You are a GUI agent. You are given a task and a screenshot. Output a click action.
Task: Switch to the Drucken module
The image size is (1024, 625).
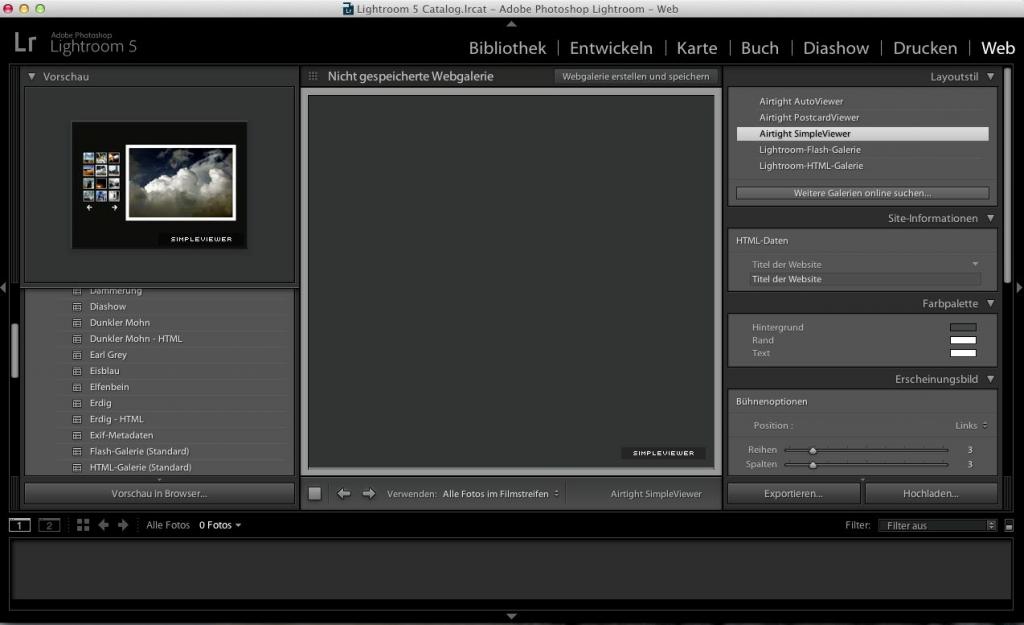tap(925, 48)
